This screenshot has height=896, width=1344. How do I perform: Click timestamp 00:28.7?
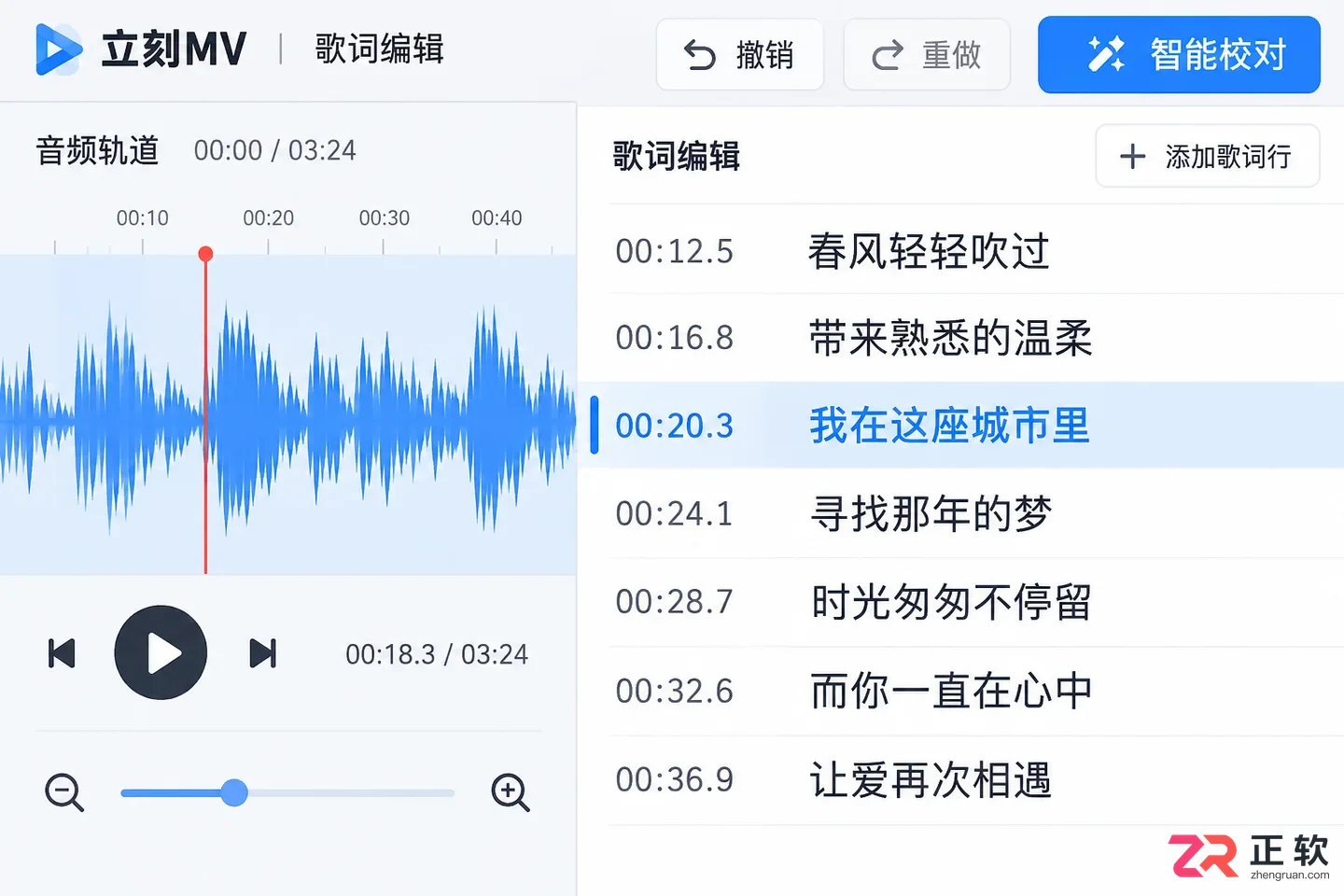tap(675, 602)
